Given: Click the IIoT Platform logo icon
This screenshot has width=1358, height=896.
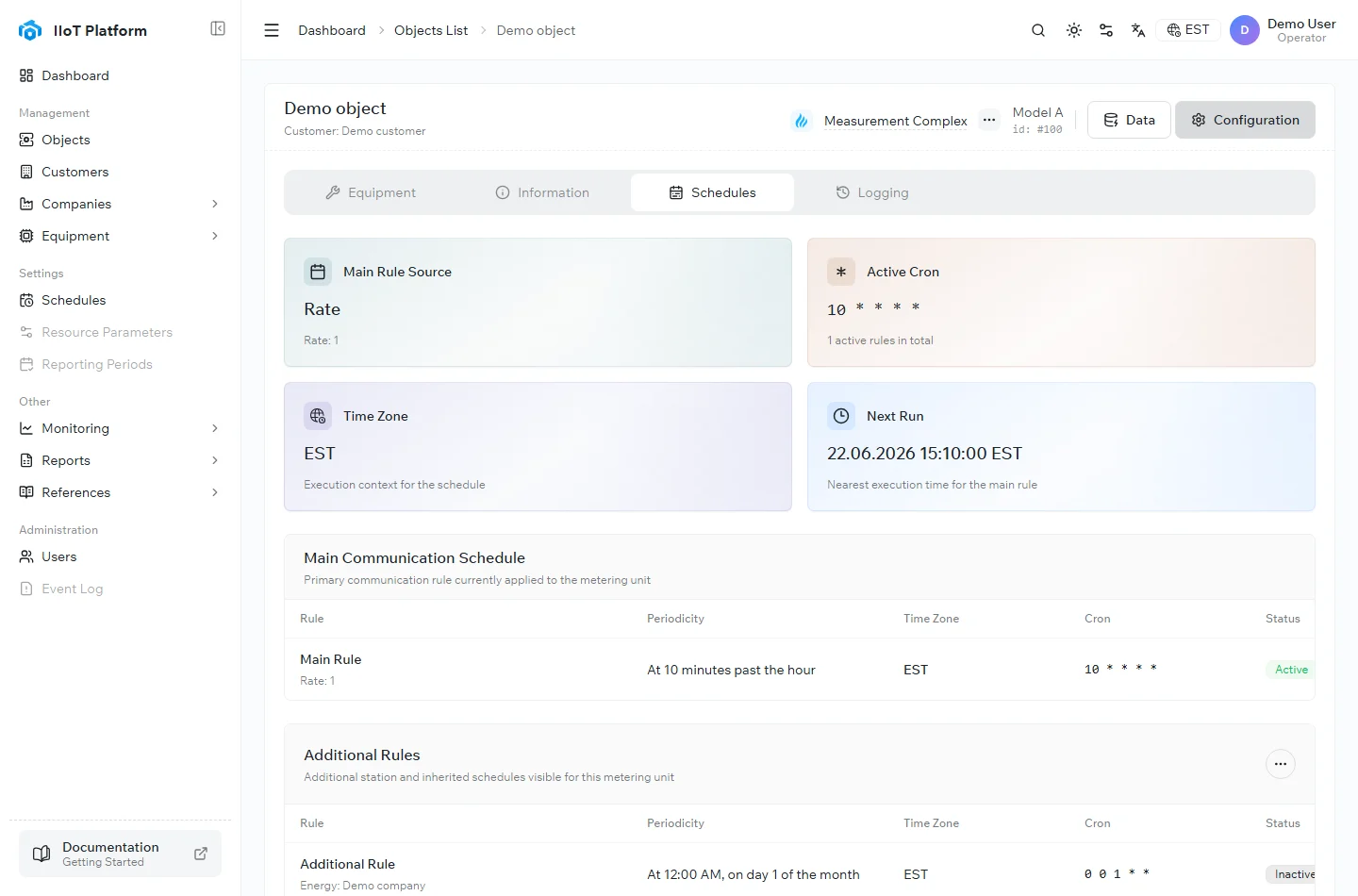Looking at the screenshot, I should (x=30, y=30).
